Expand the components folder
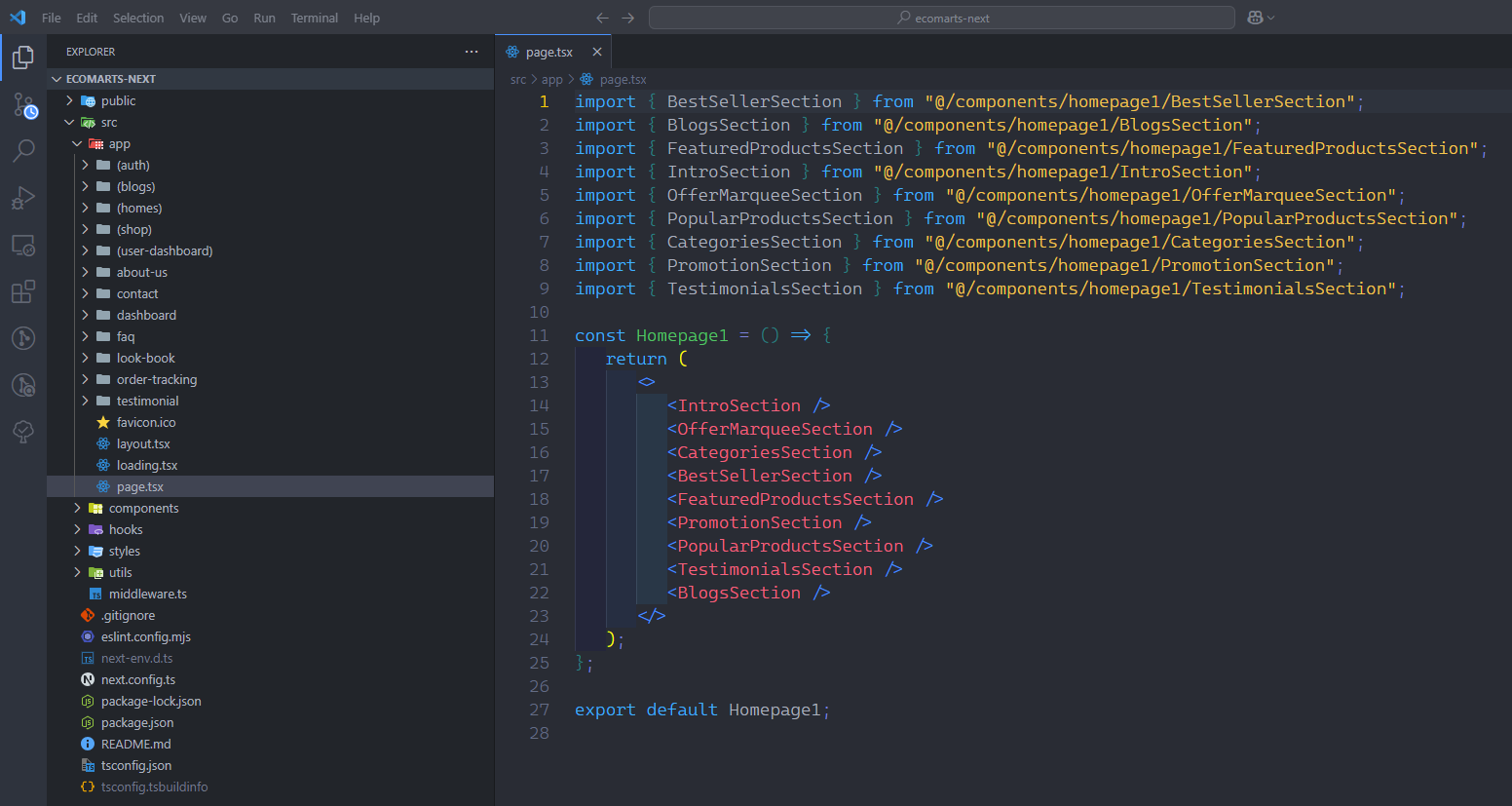 143,508
